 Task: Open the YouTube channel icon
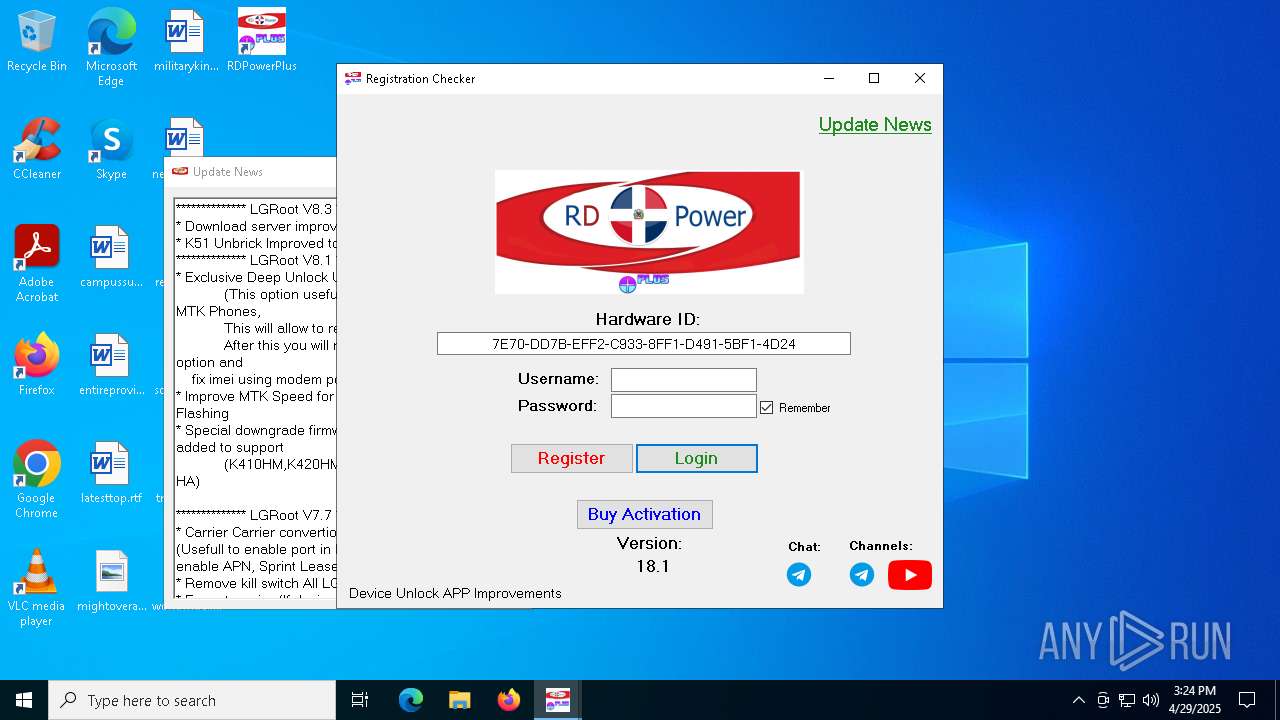pos(910,575)
